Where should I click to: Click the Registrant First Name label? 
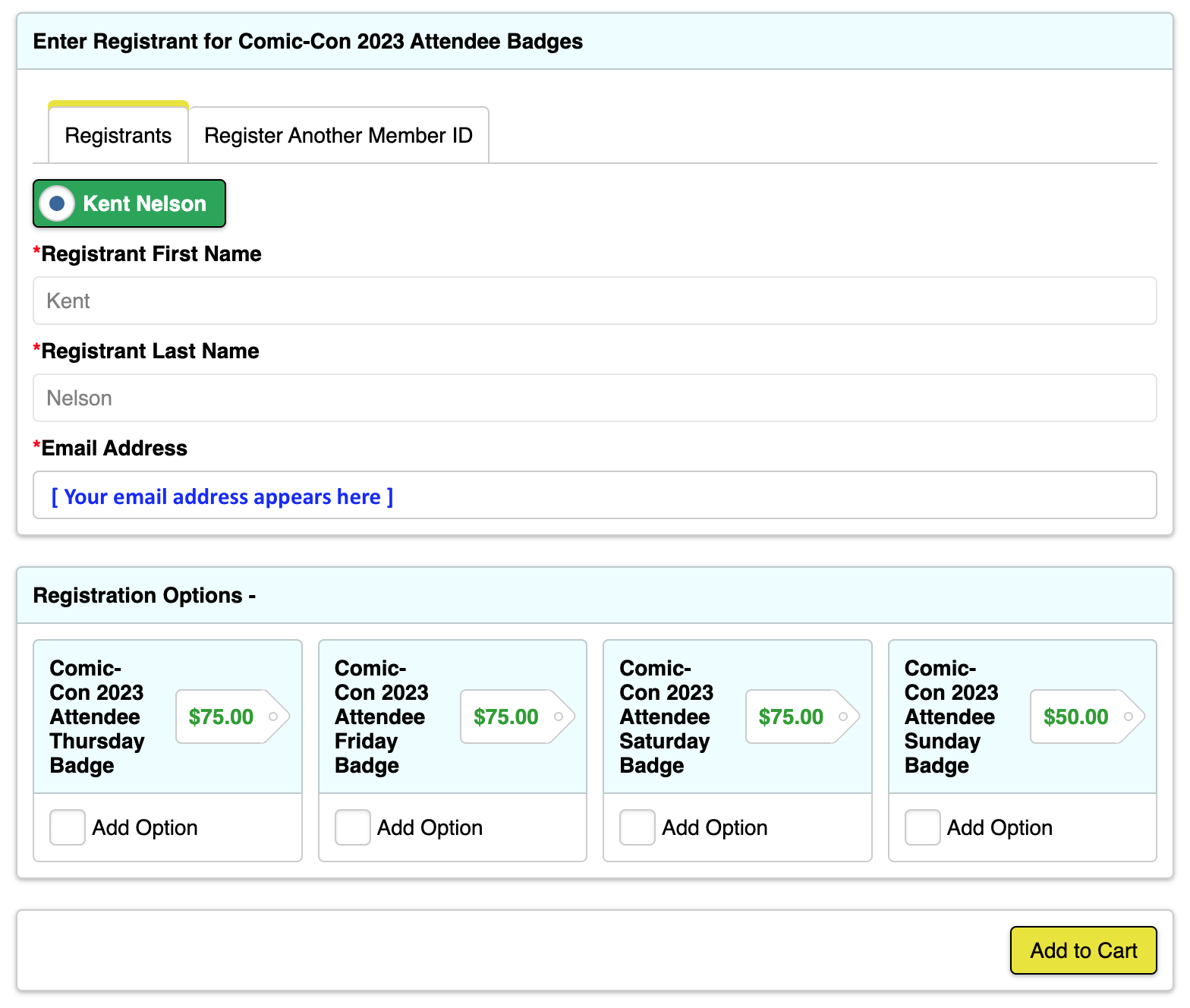(x=147, y=254)
